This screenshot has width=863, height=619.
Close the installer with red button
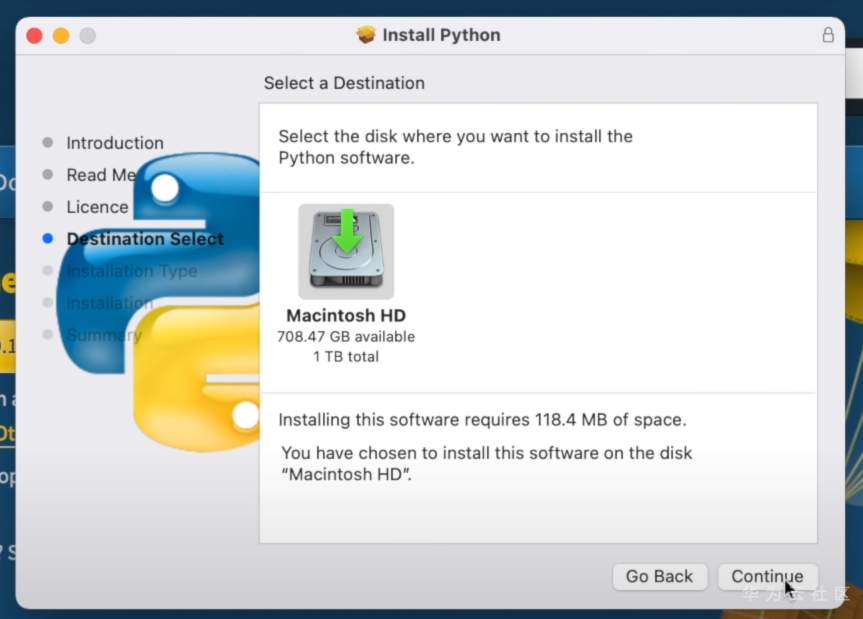(x=34, y=35)
